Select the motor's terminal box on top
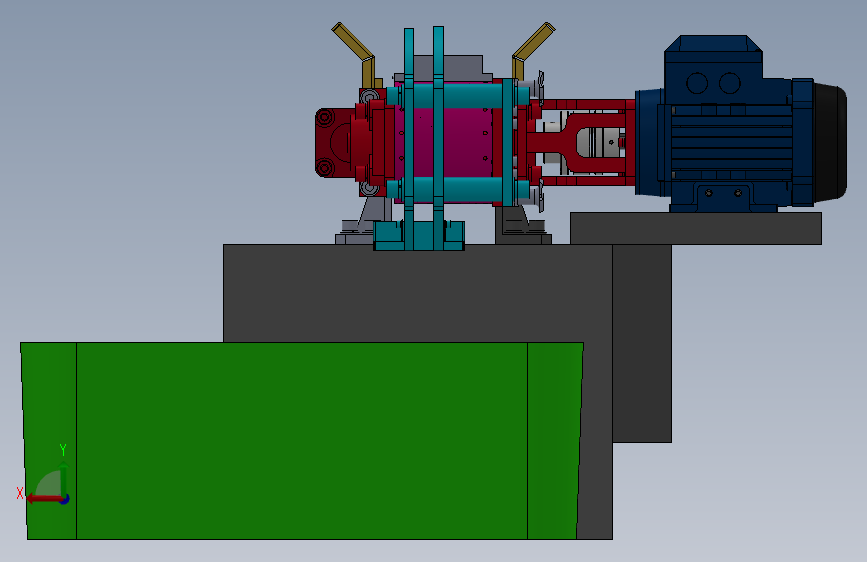The height and width of the screenshot is (562, 867). click(713, 69)
